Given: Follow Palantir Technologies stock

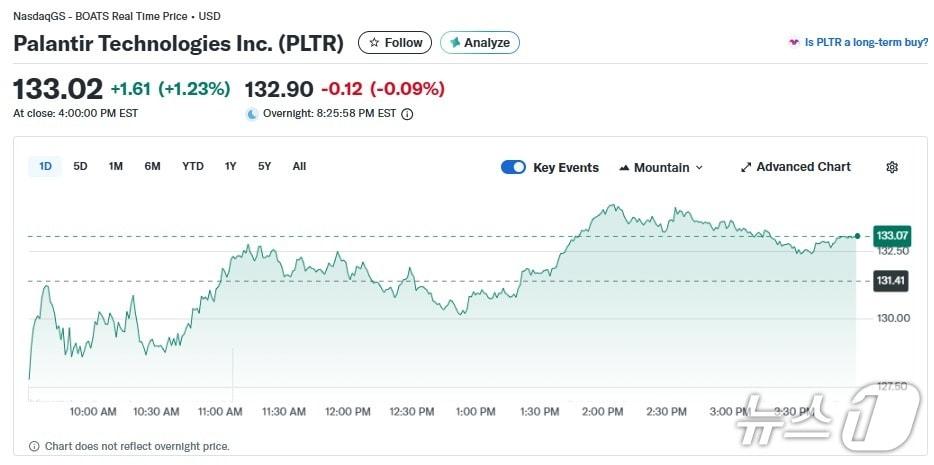Looking at the screenshot, I should click(395, 43).
